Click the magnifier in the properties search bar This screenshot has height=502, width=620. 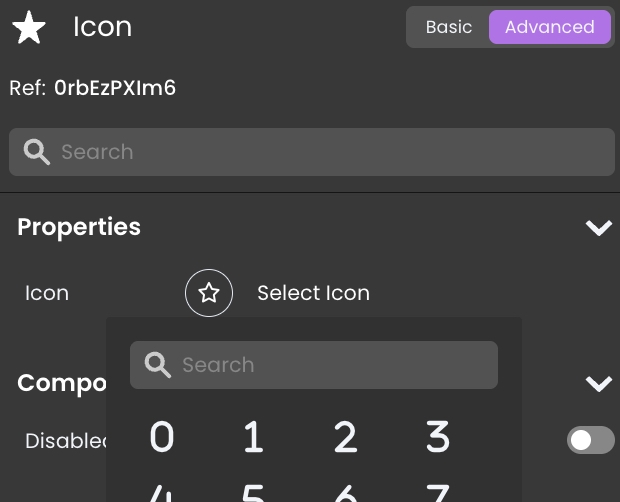pos(37,152)
